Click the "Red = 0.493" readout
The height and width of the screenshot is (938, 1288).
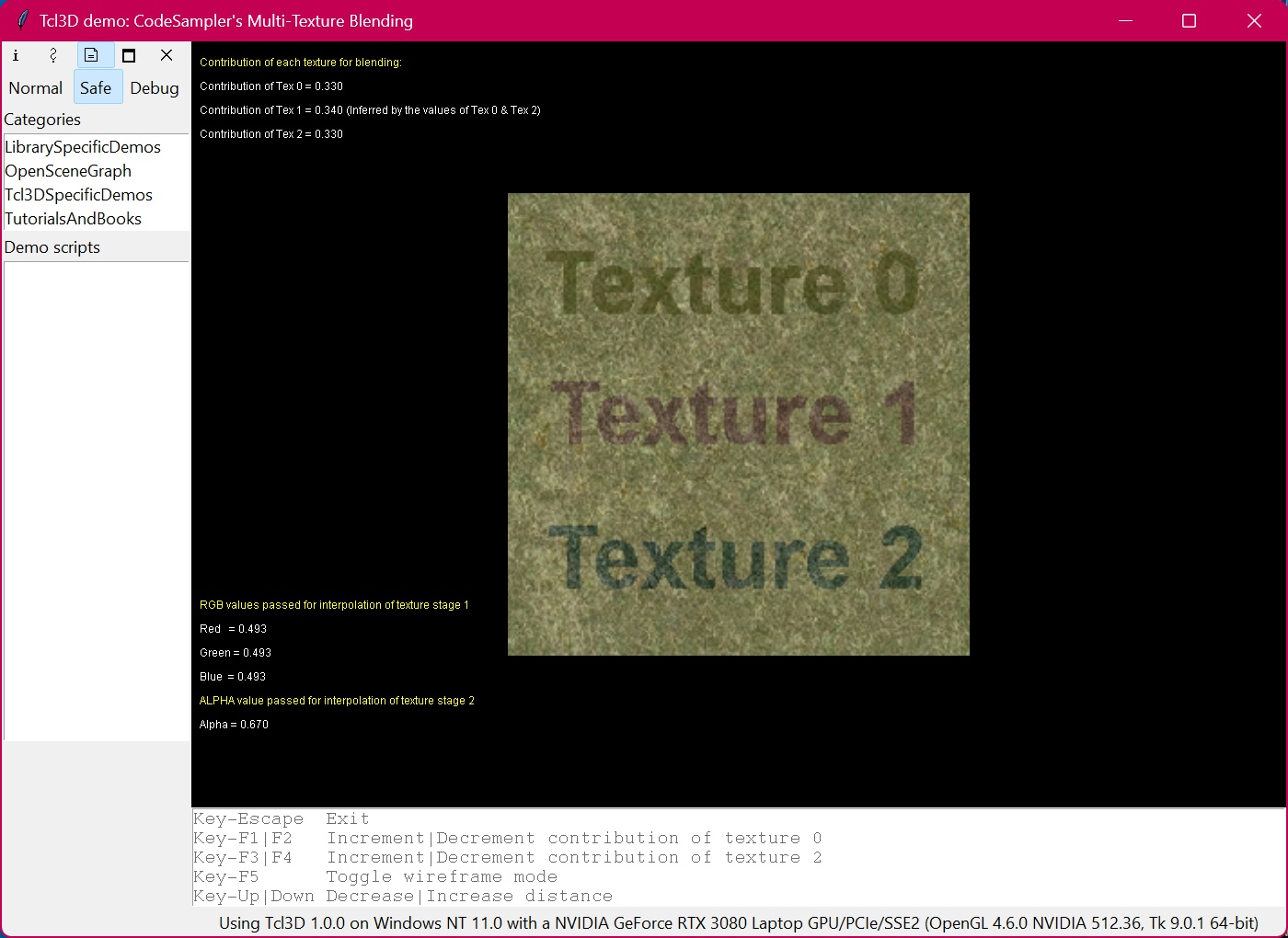click(233, 629)
